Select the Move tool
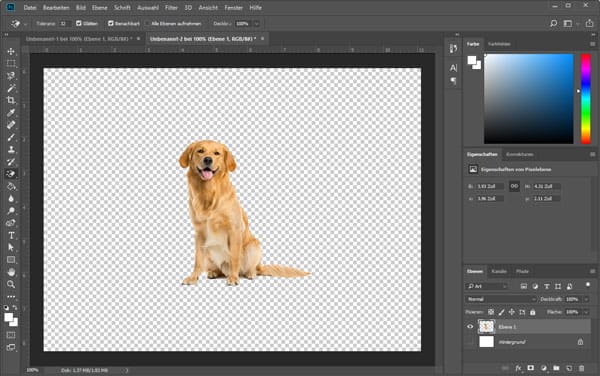The height and width of the screenshot is (376, 600). (x=11, y=51)
